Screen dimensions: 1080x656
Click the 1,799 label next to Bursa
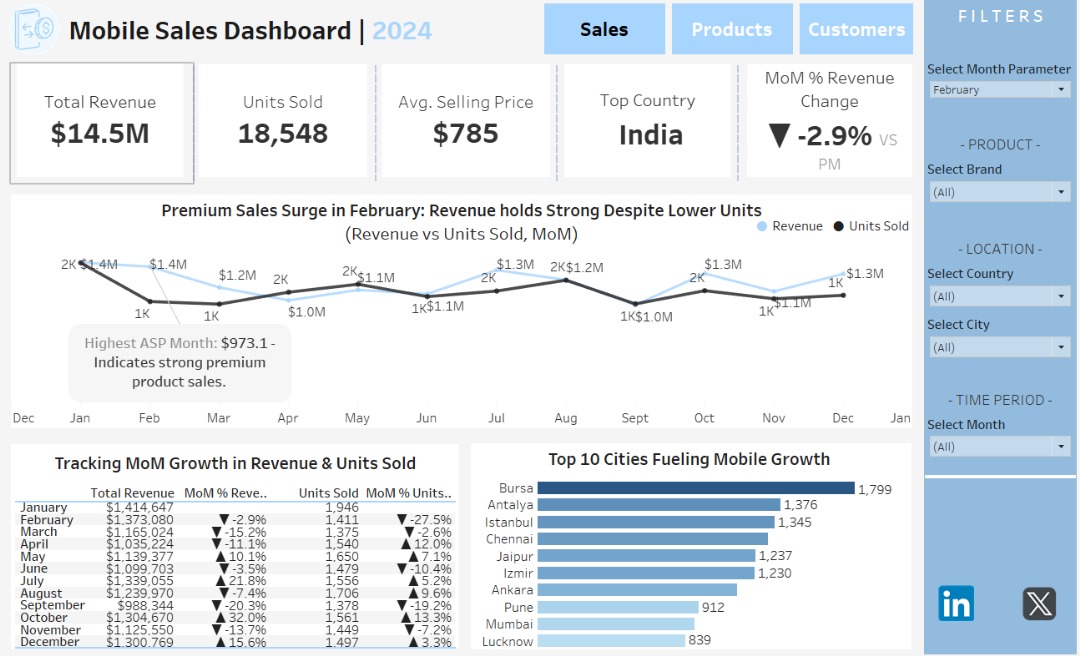(875, 489)
